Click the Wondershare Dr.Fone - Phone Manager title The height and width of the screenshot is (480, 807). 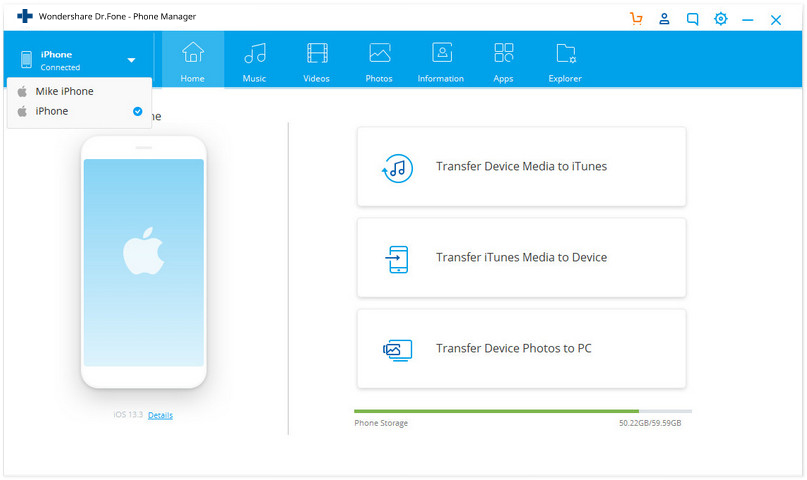[117, 16]
